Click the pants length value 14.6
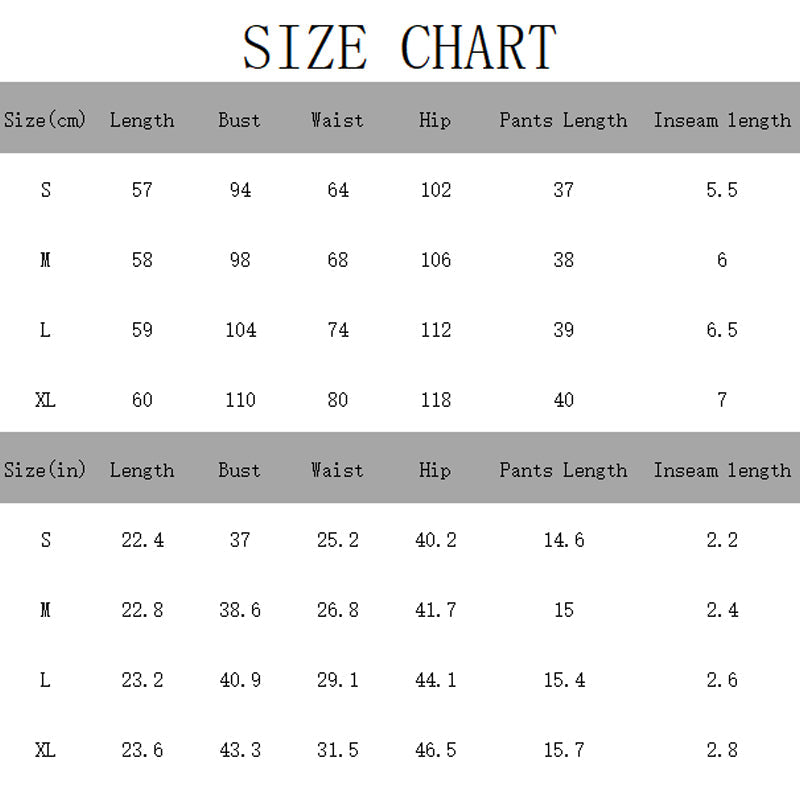This screenshot has width=800, height=800. (564, 540)
